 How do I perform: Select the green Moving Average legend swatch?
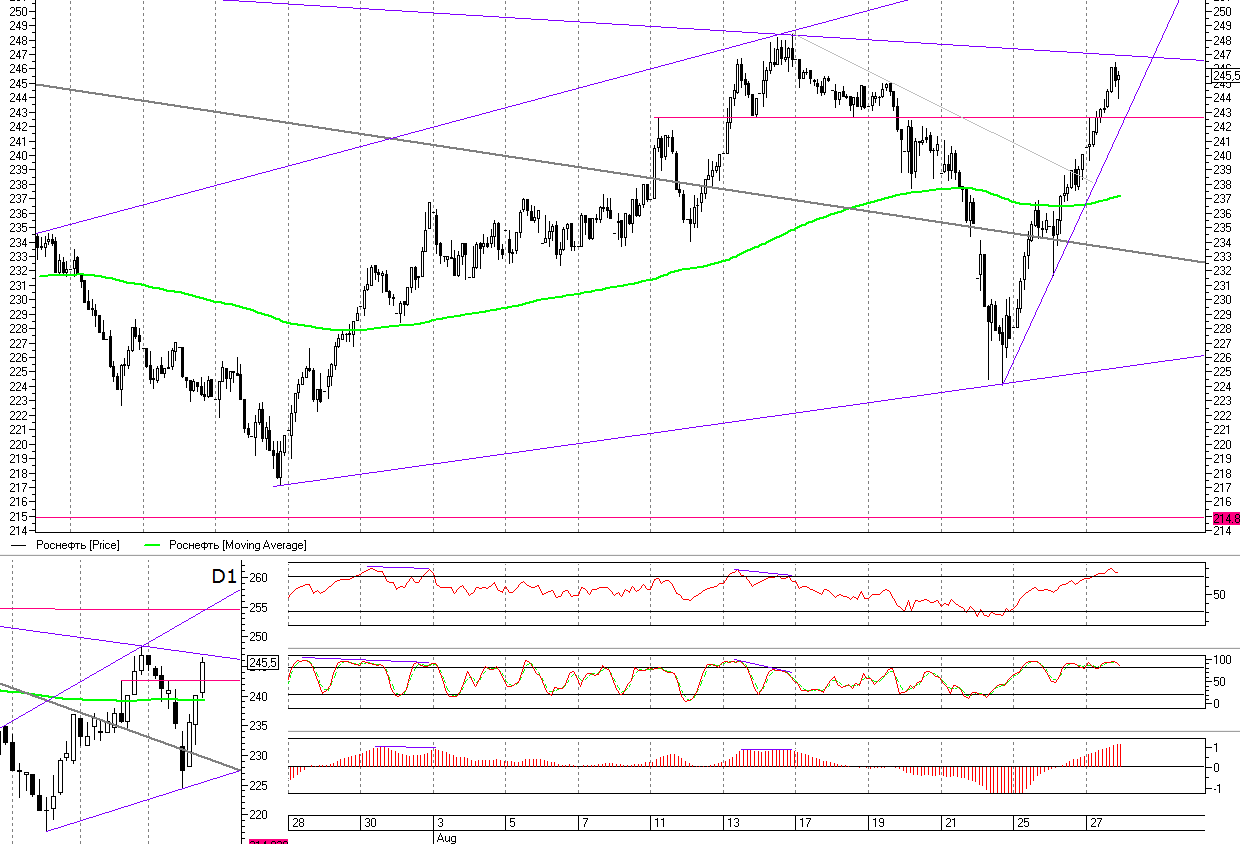pos(153,545)
